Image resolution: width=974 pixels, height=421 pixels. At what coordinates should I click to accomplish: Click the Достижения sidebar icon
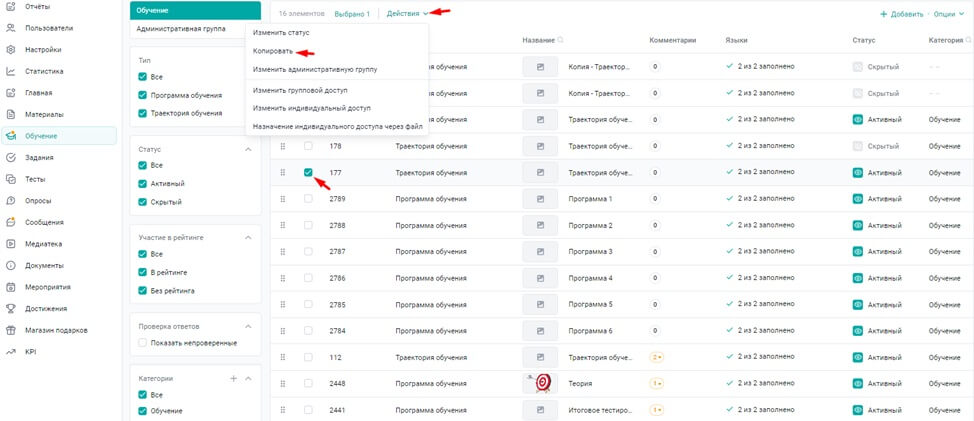[10, 308]
